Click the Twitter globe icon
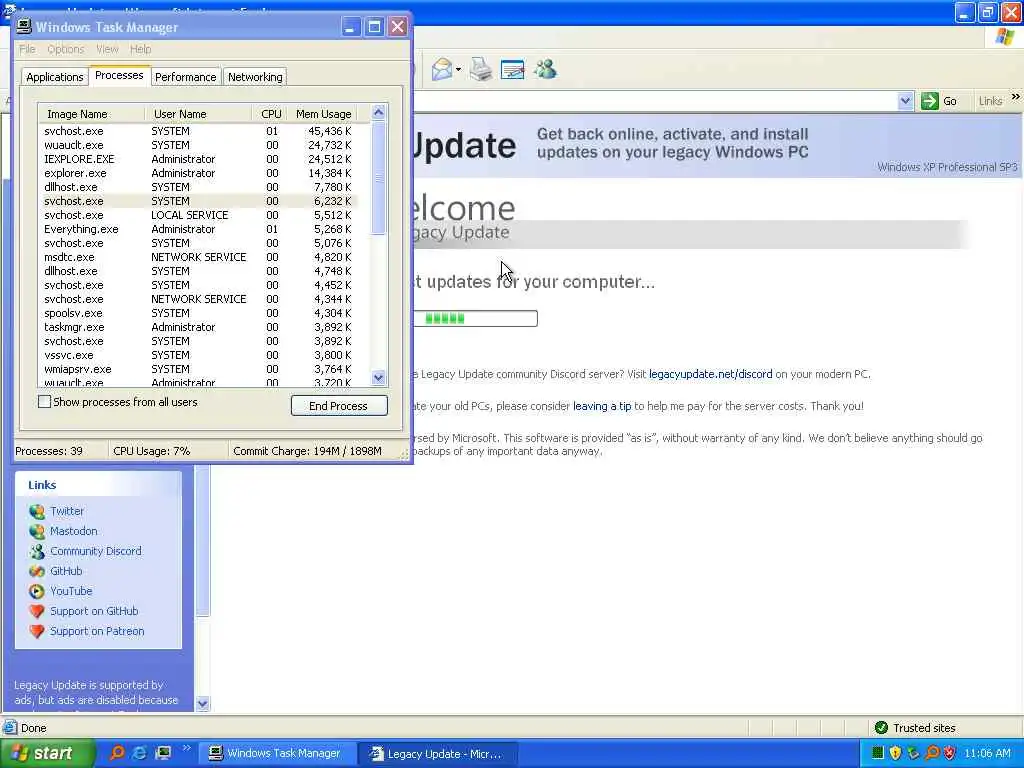This screenshot has height=768, width=1024. [x=37, y=511]
